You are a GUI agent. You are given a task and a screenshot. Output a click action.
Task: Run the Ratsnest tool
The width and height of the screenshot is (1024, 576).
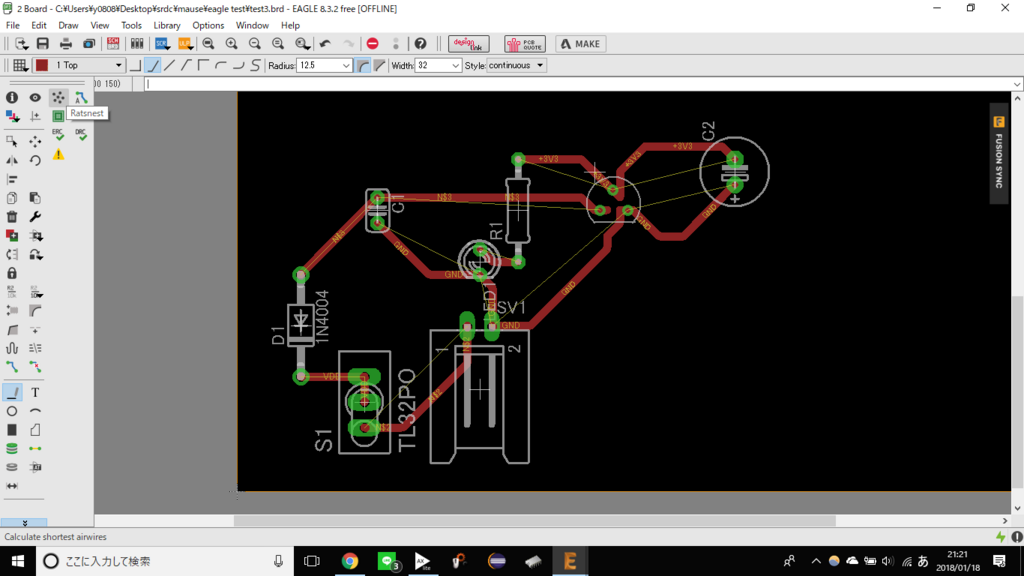[x=58, y=97]
